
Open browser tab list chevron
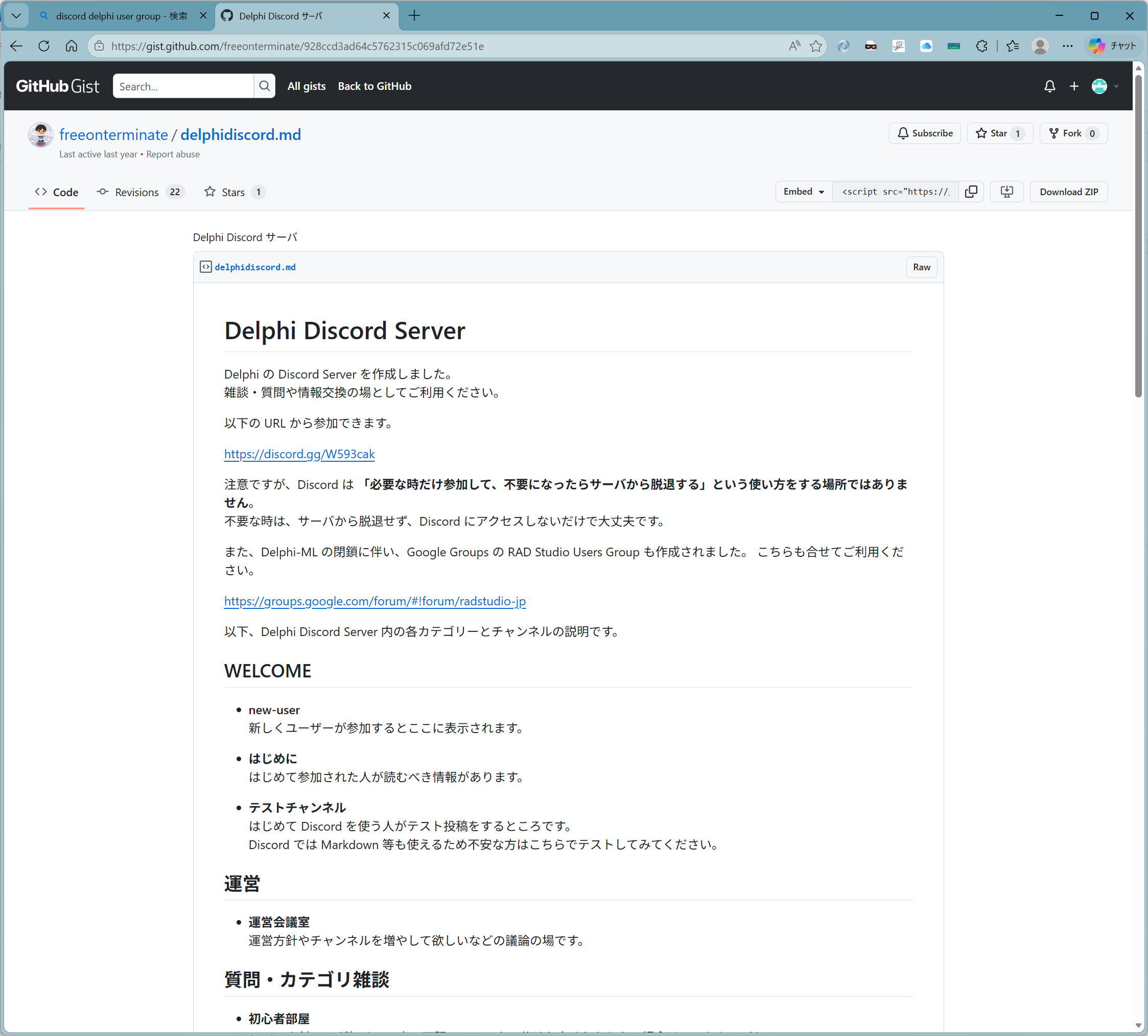pyautogui.click(x=16, y=16)
